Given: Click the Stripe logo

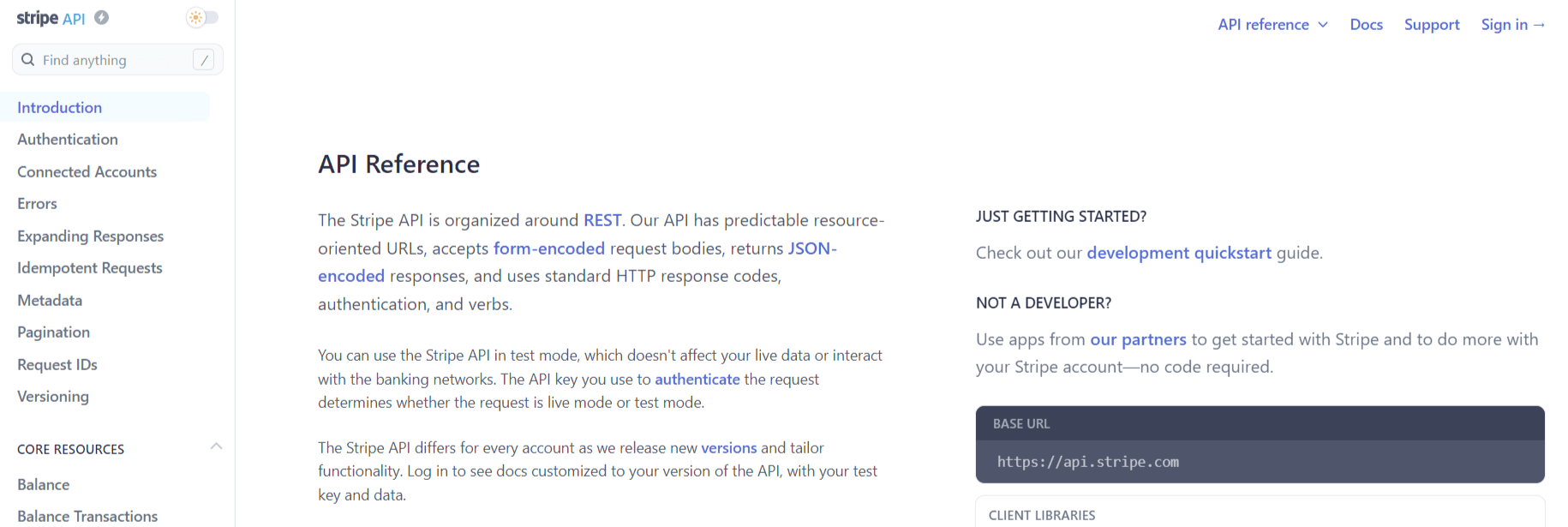Looking at the screenshot, I should [36, 17].
